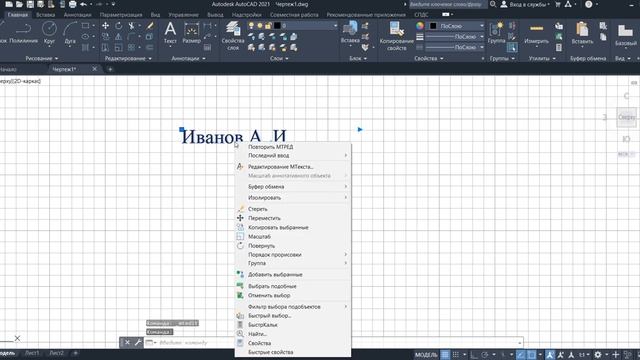640x360 pixels.
Task: Click the МОДЕЛЬ button in status bar
Action: point(426,355)
